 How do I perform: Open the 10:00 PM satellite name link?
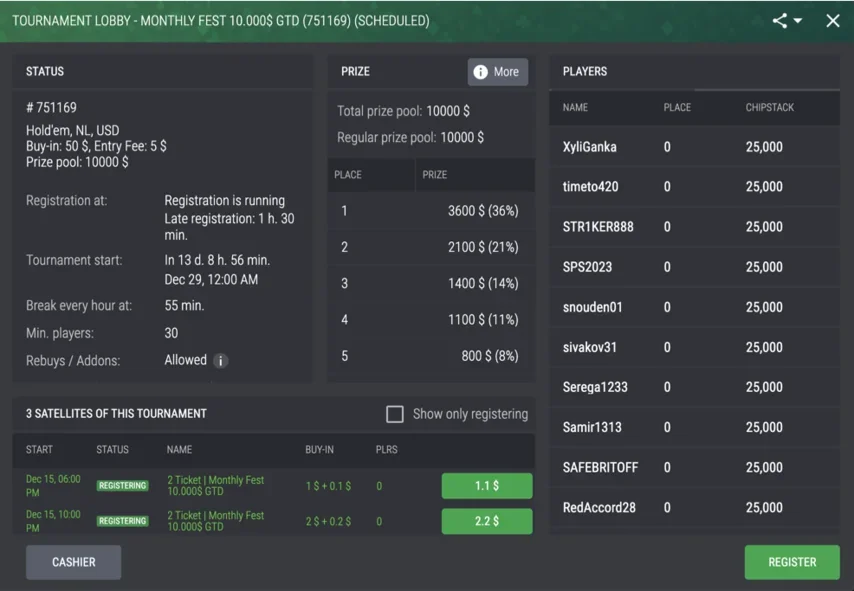[x=215, y=521]
